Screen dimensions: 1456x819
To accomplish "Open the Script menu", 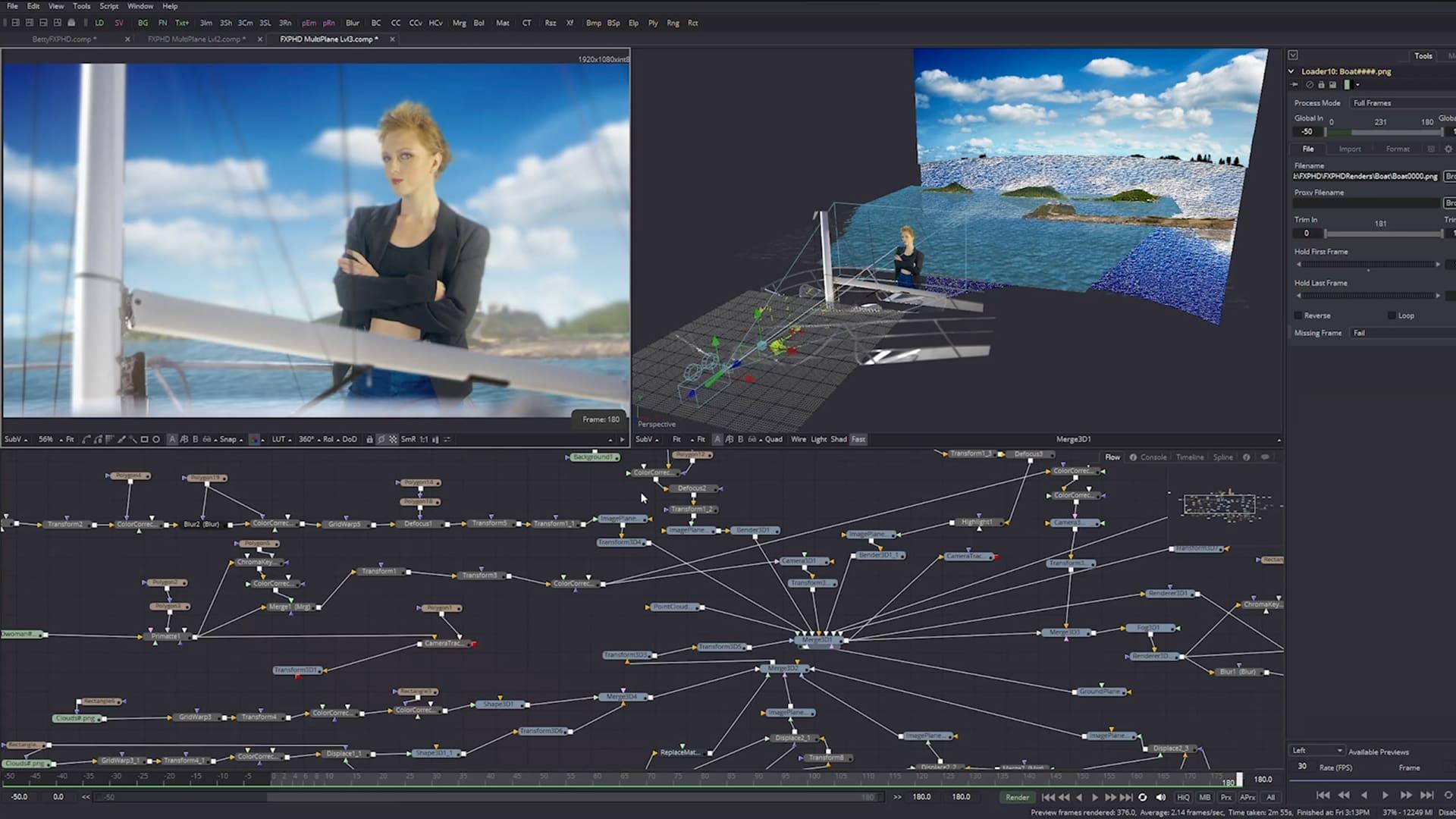I will (108, 6).
